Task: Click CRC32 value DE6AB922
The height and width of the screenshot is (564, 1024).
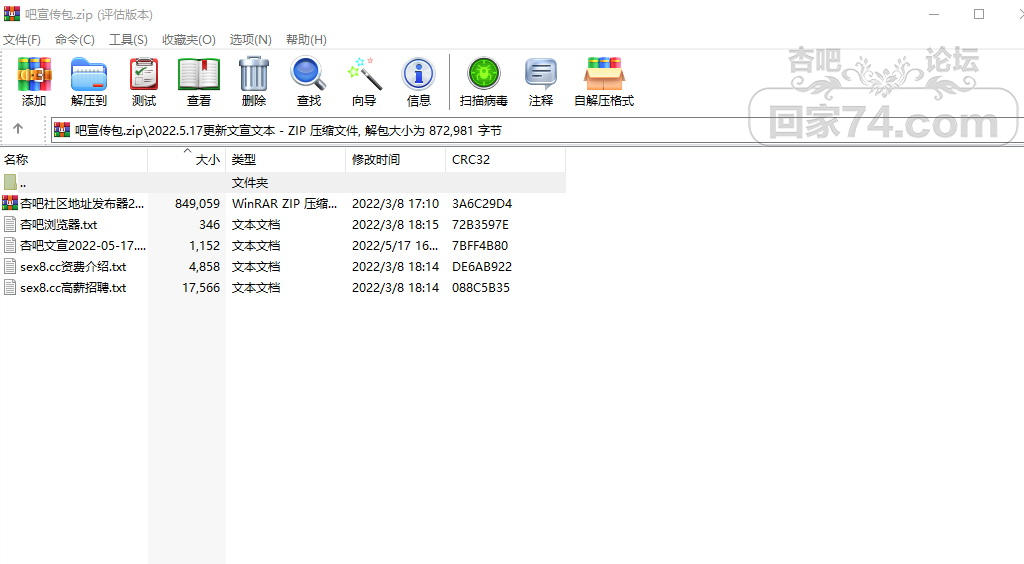Action: [x=482, y=266]
